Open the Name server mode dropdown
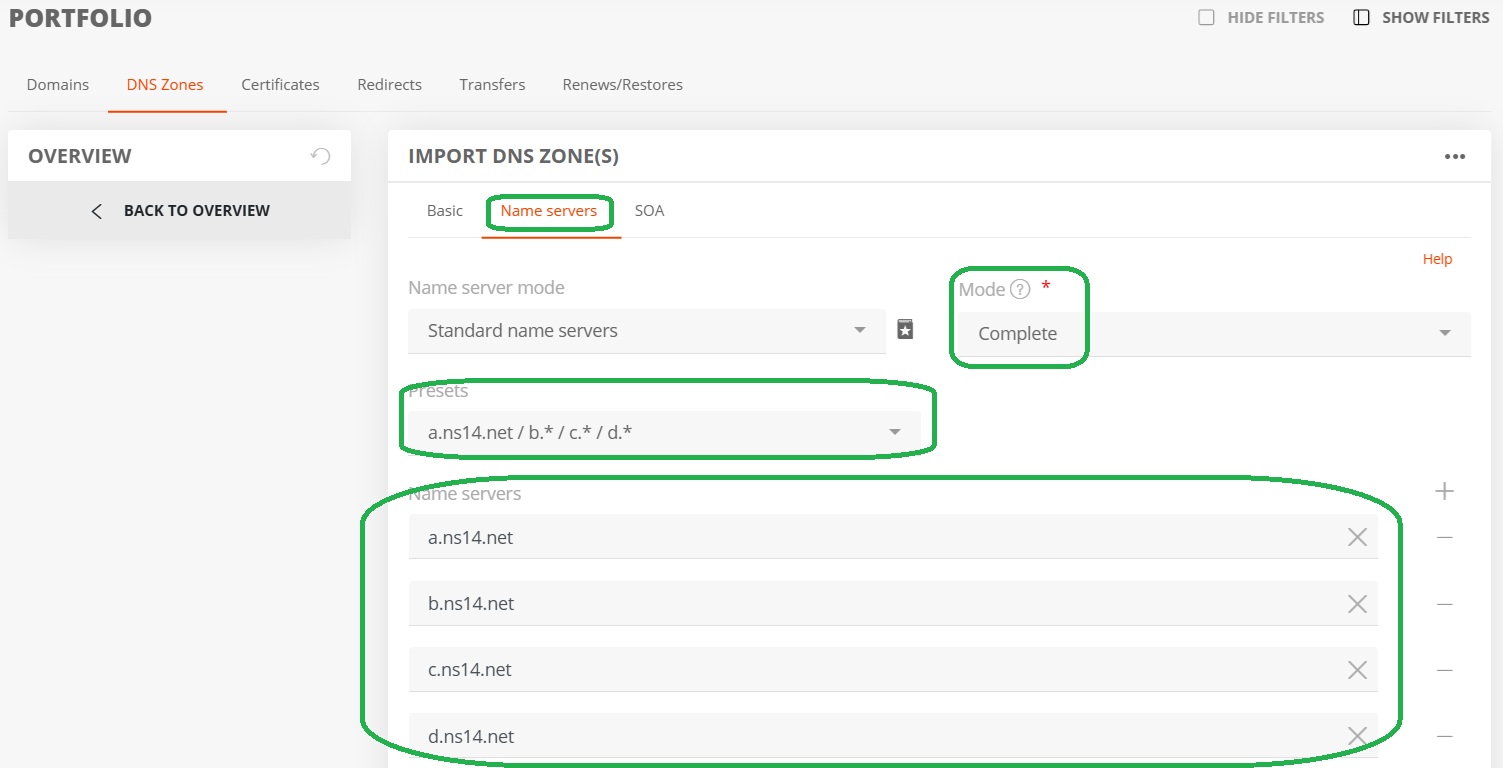This screenshot has width=1503, height=768. point(647,331)
